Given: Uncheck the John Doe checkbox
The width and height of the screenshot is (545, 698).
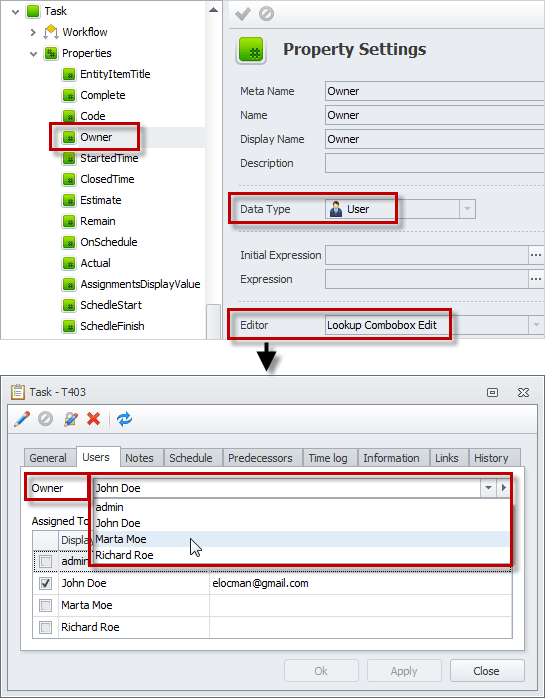Looking at the screenshot, I should click(x=45, y=583).
